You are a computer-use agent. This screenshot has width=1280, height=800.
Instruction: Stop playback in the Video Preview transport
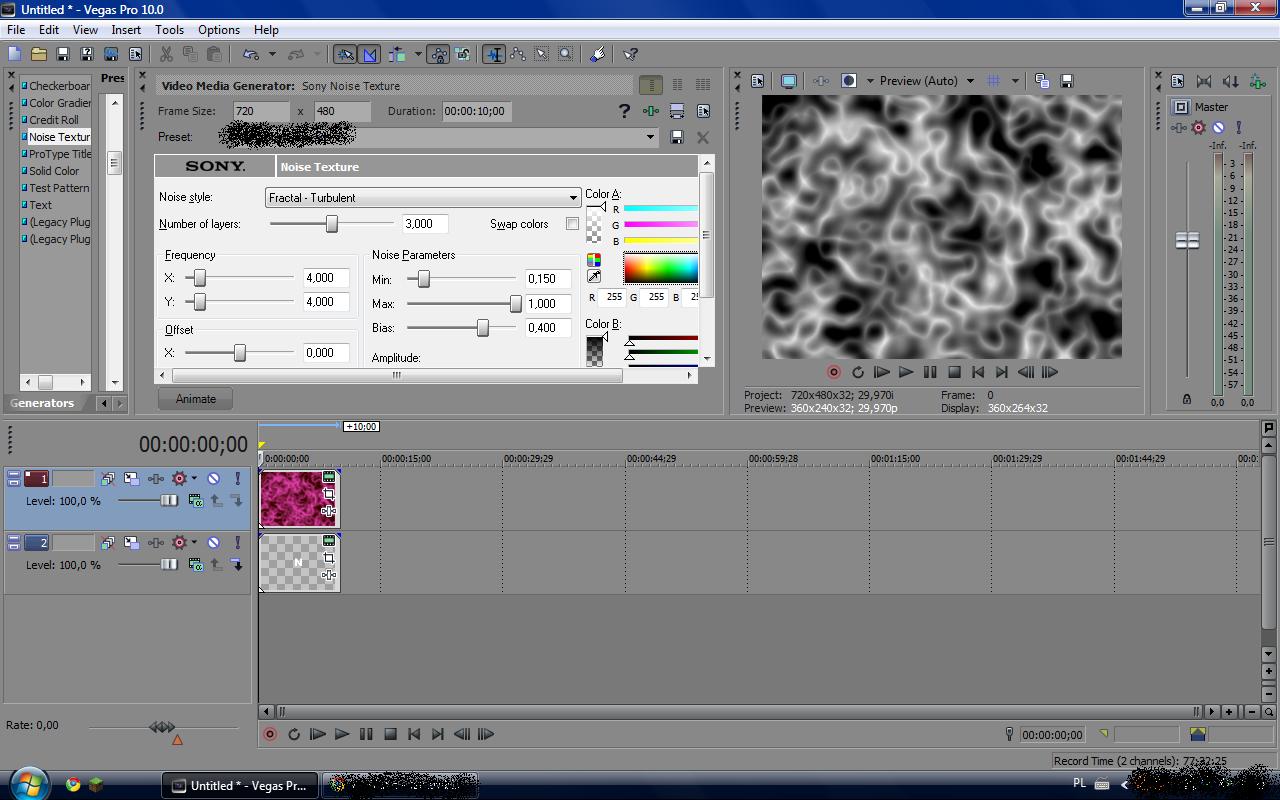pos(954,372)
